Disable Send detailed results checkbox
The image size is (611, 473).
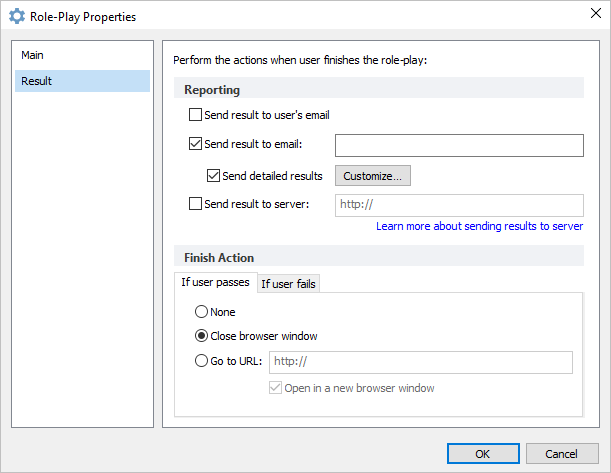click(213, 176)
